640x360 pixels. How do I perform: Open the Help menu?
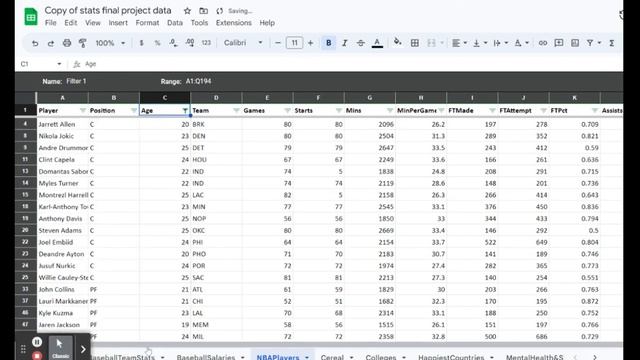(x=267, y=23)
